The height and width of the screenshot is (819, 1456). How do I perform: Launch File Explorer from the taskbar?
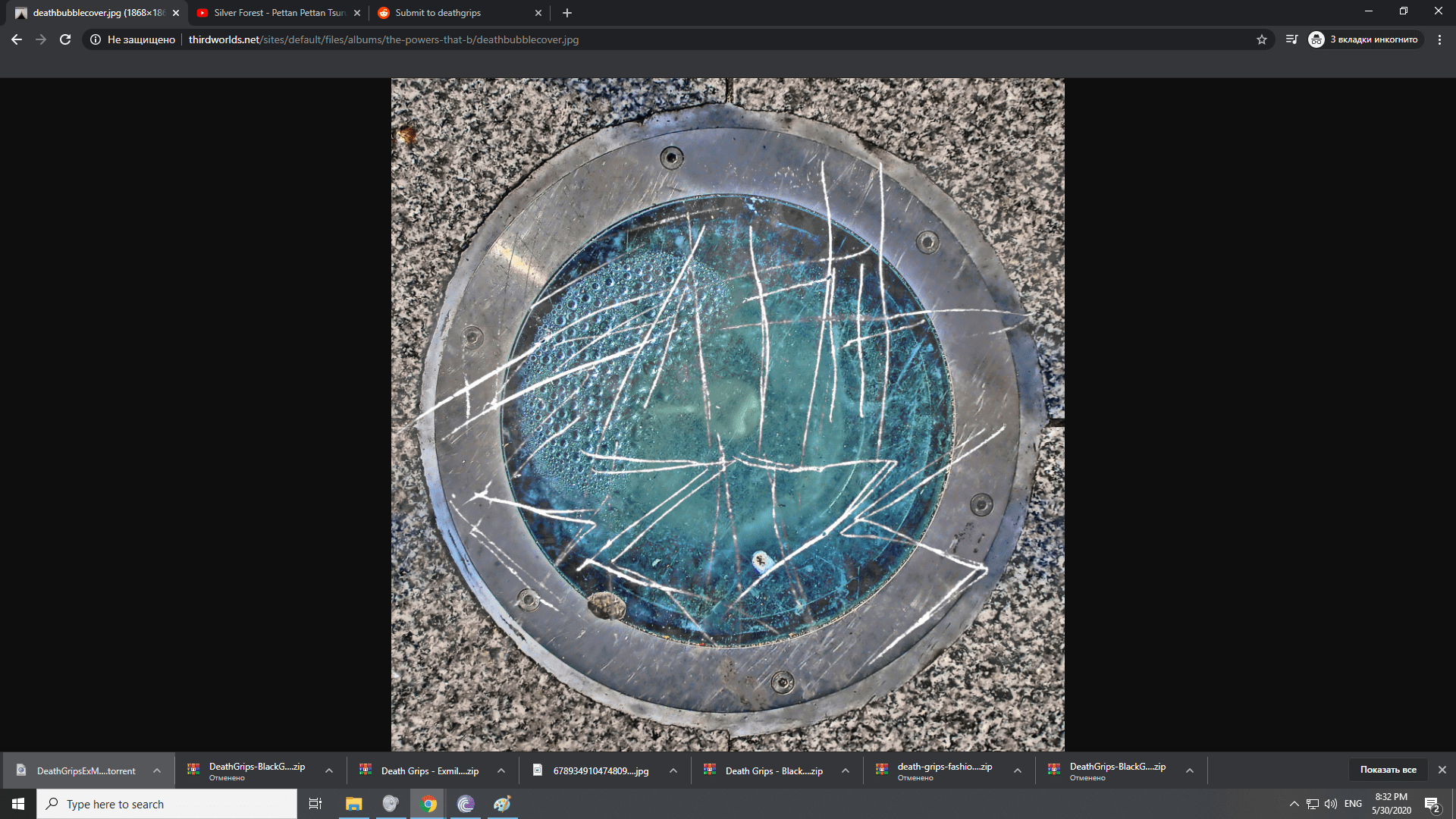(x=353, y=803)
